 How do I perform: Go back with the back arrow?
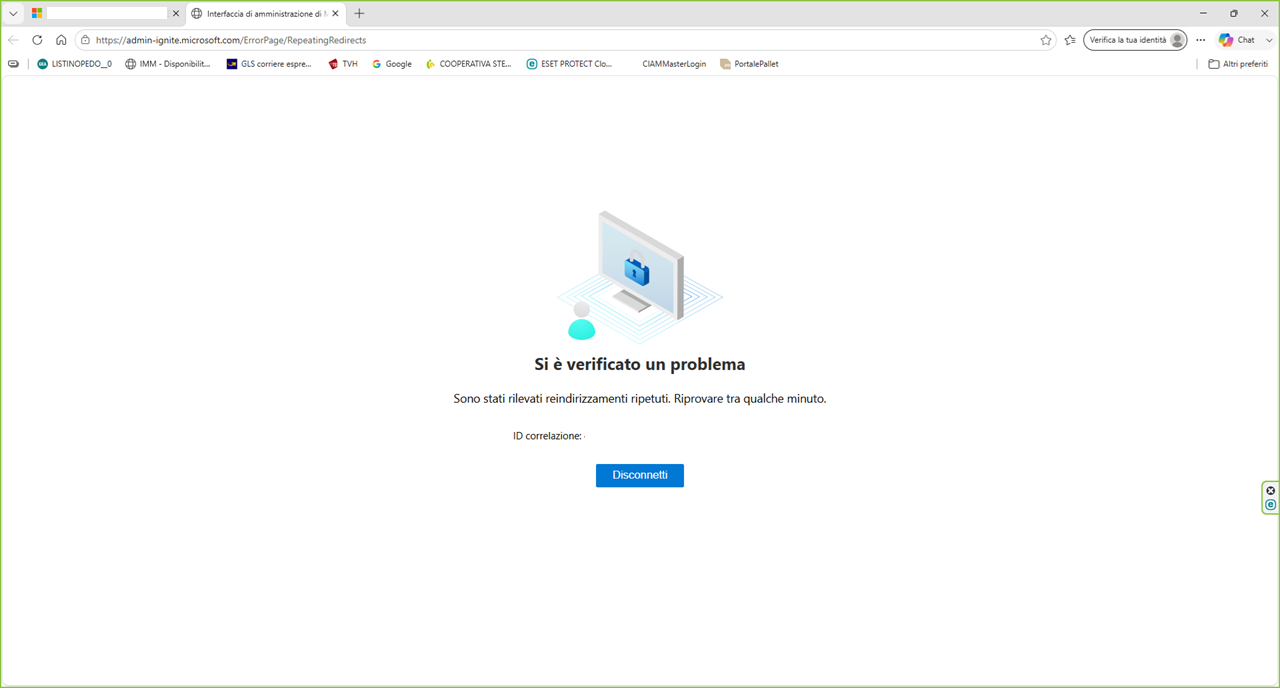(13, 40)
